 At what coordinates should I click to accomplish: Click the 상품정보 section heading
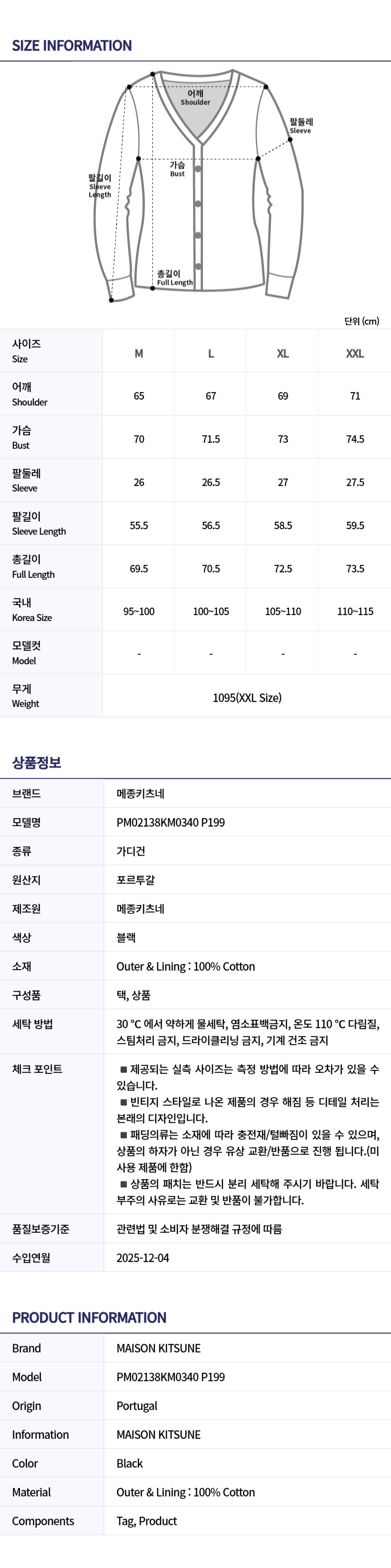(37, 763)
